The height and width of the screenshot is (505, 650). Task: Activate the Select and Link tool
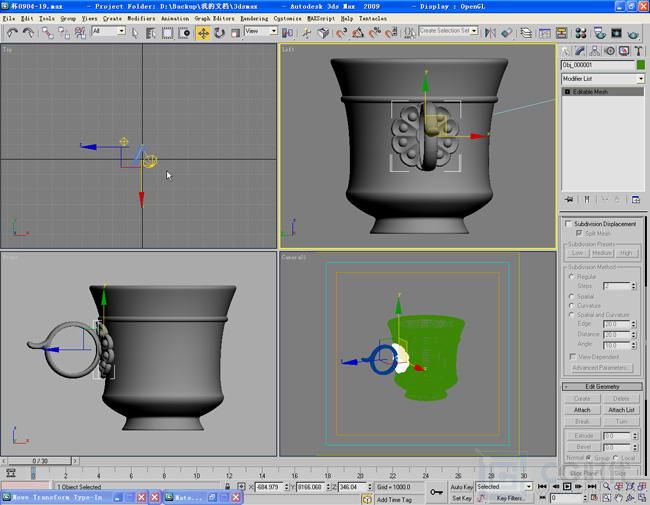[x=47, y=33]
